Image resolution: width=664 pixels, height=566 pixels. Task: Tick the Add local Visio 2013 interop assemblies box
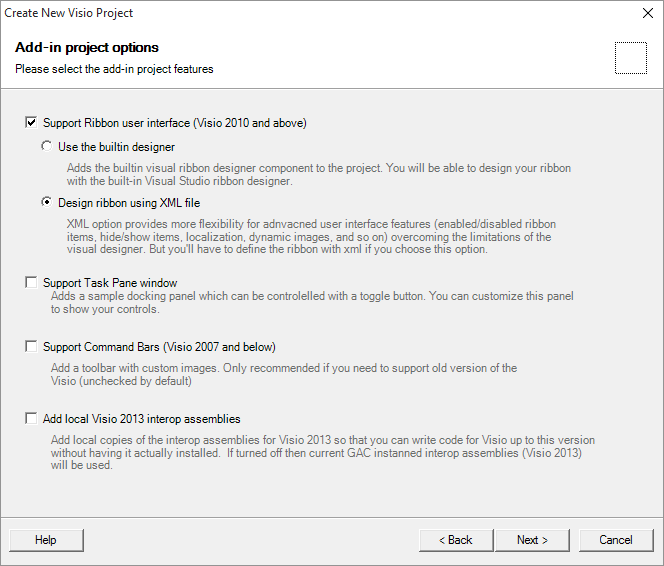(x=31, y=419)
